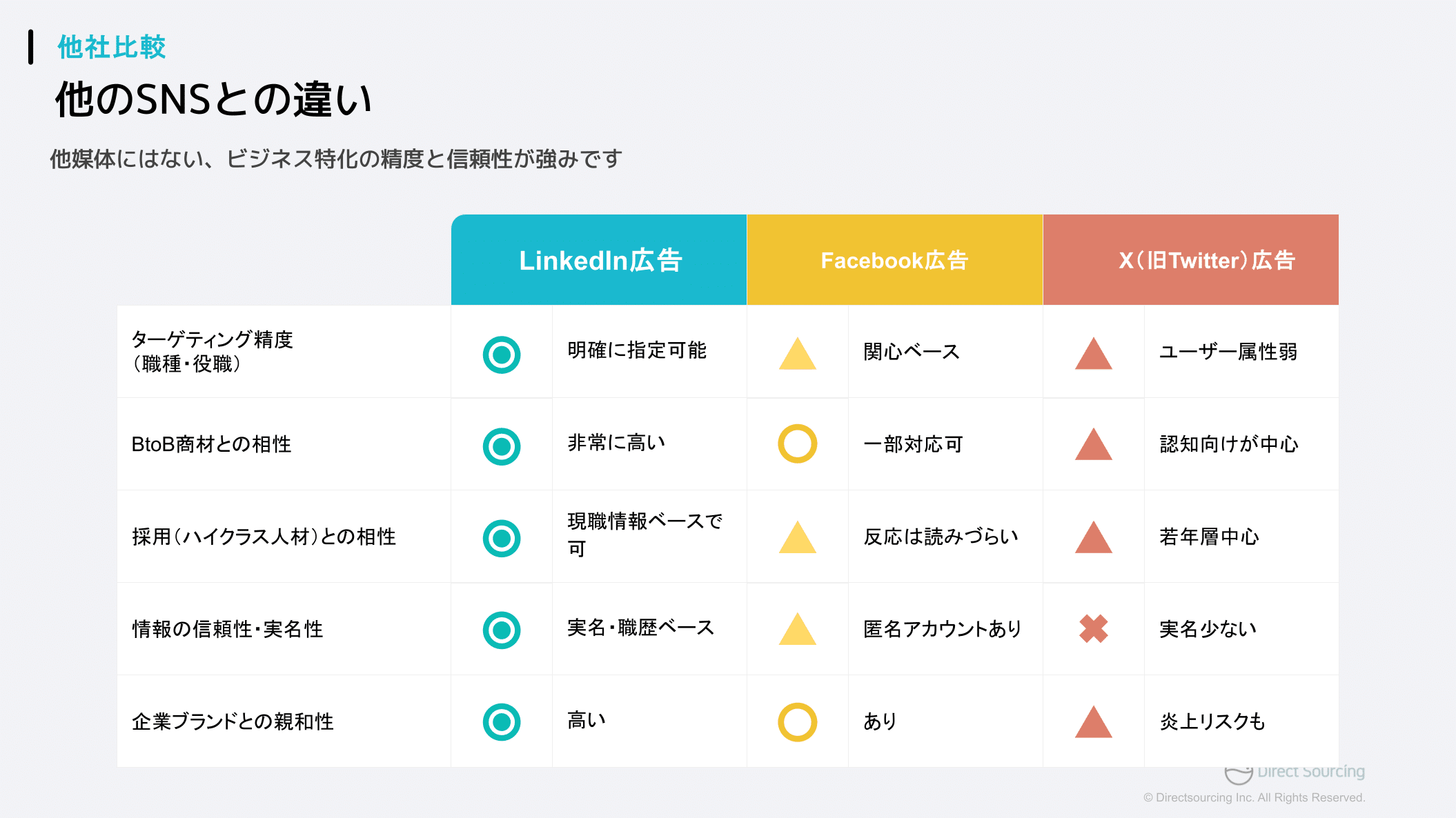Click the double-circle icon in the ターゲティング精度 row
The height and width of the screenshot is (818, 1456).
click(x=502, y=355)
